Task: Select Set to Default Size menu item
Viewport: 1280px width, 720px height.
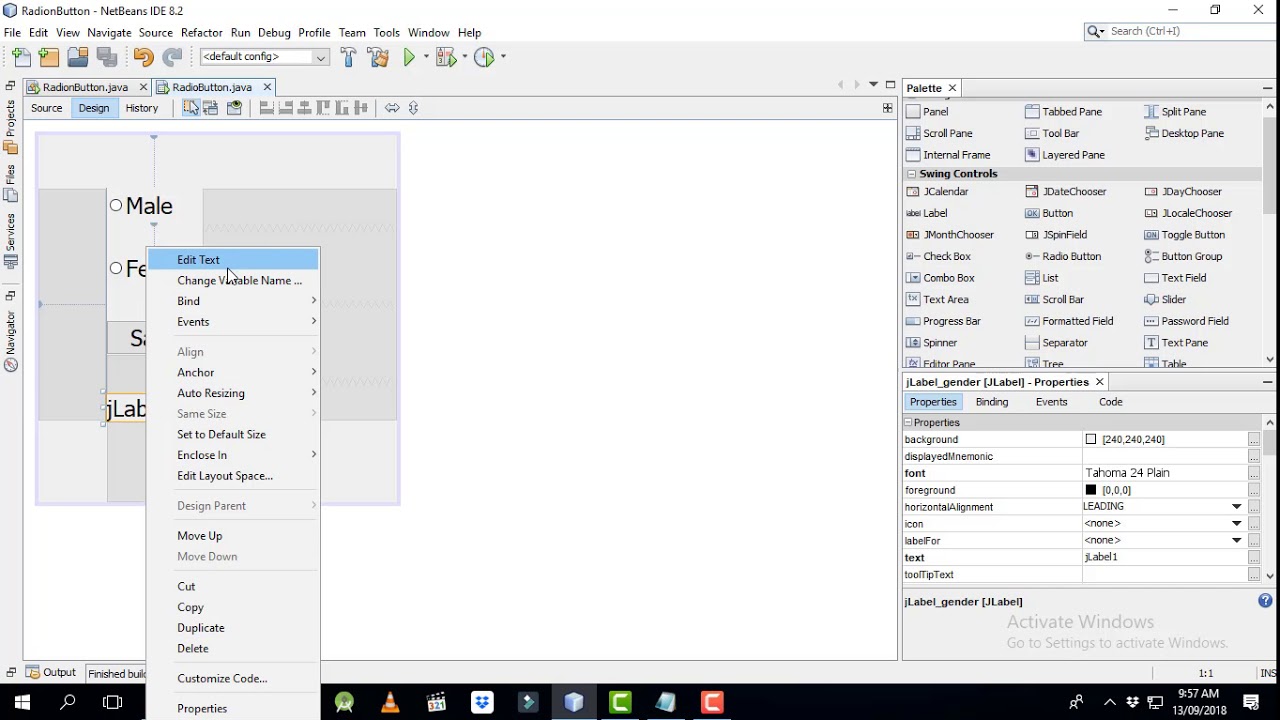Action: point(233,435)
